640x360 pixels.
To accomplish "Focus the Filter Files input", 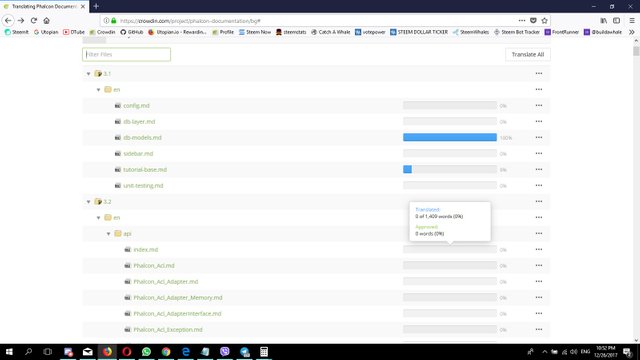I will point(127,54).
